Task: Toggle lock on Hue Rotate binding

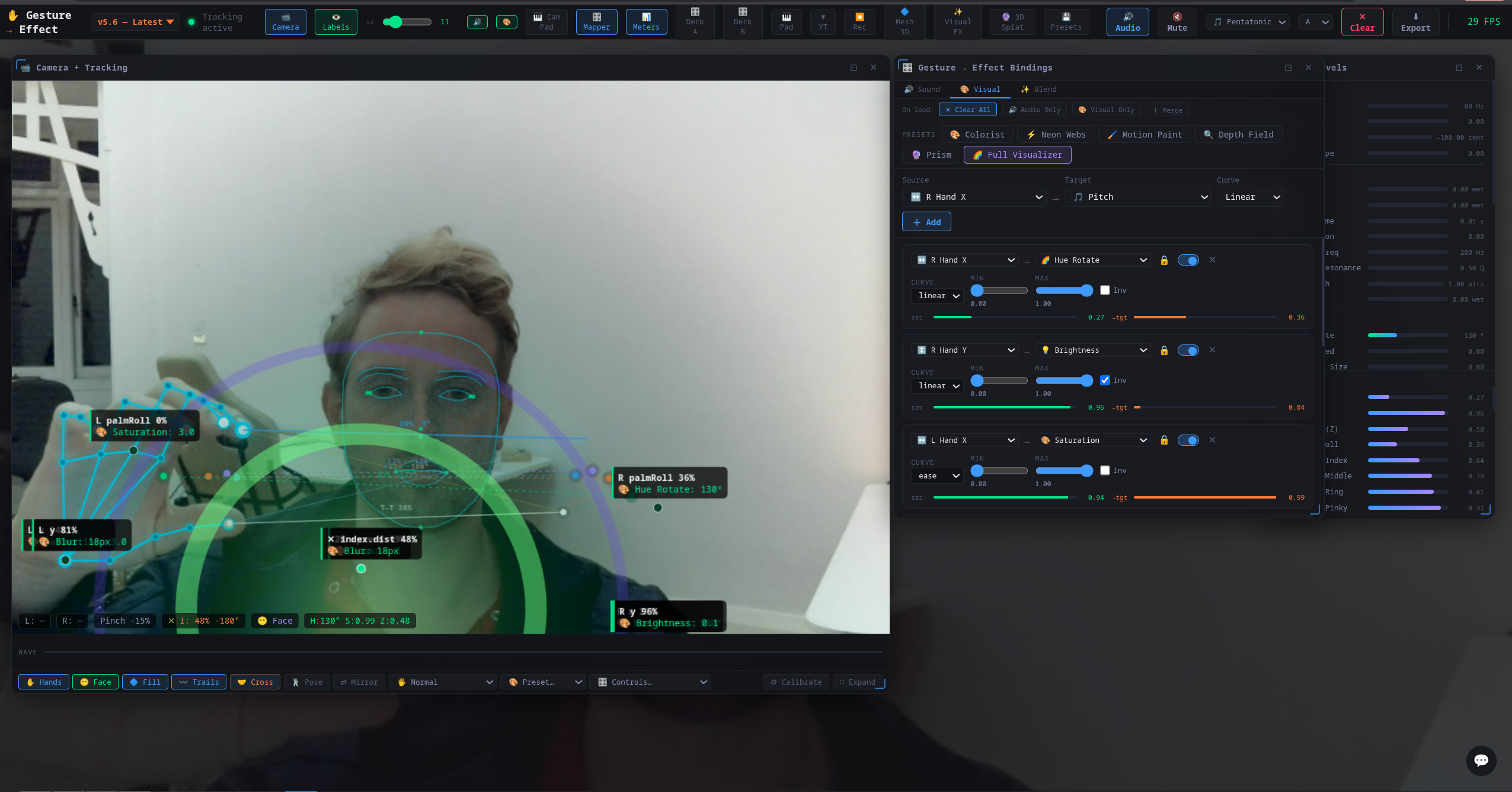Action: (x=1164, y=260)
